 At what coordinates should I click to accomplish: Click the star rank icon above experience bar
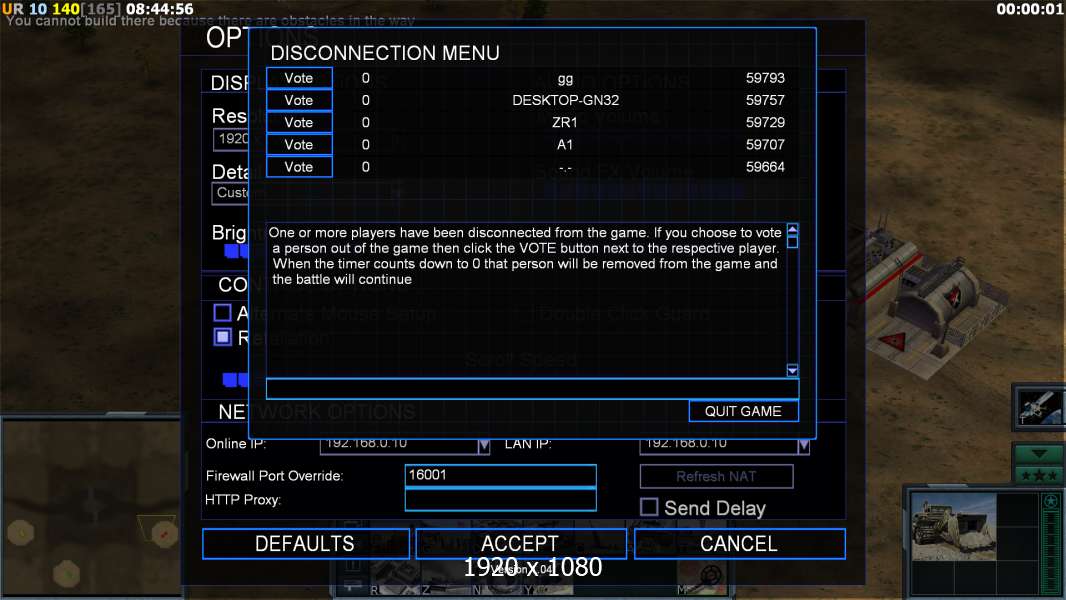click(1050, 501)
